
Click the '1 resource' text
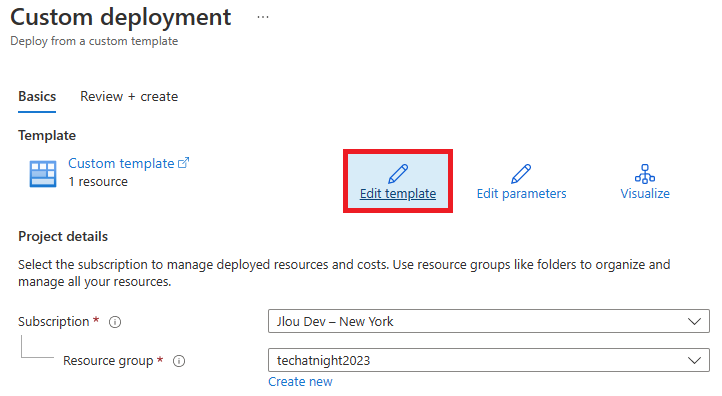click(x=98, y=182)
